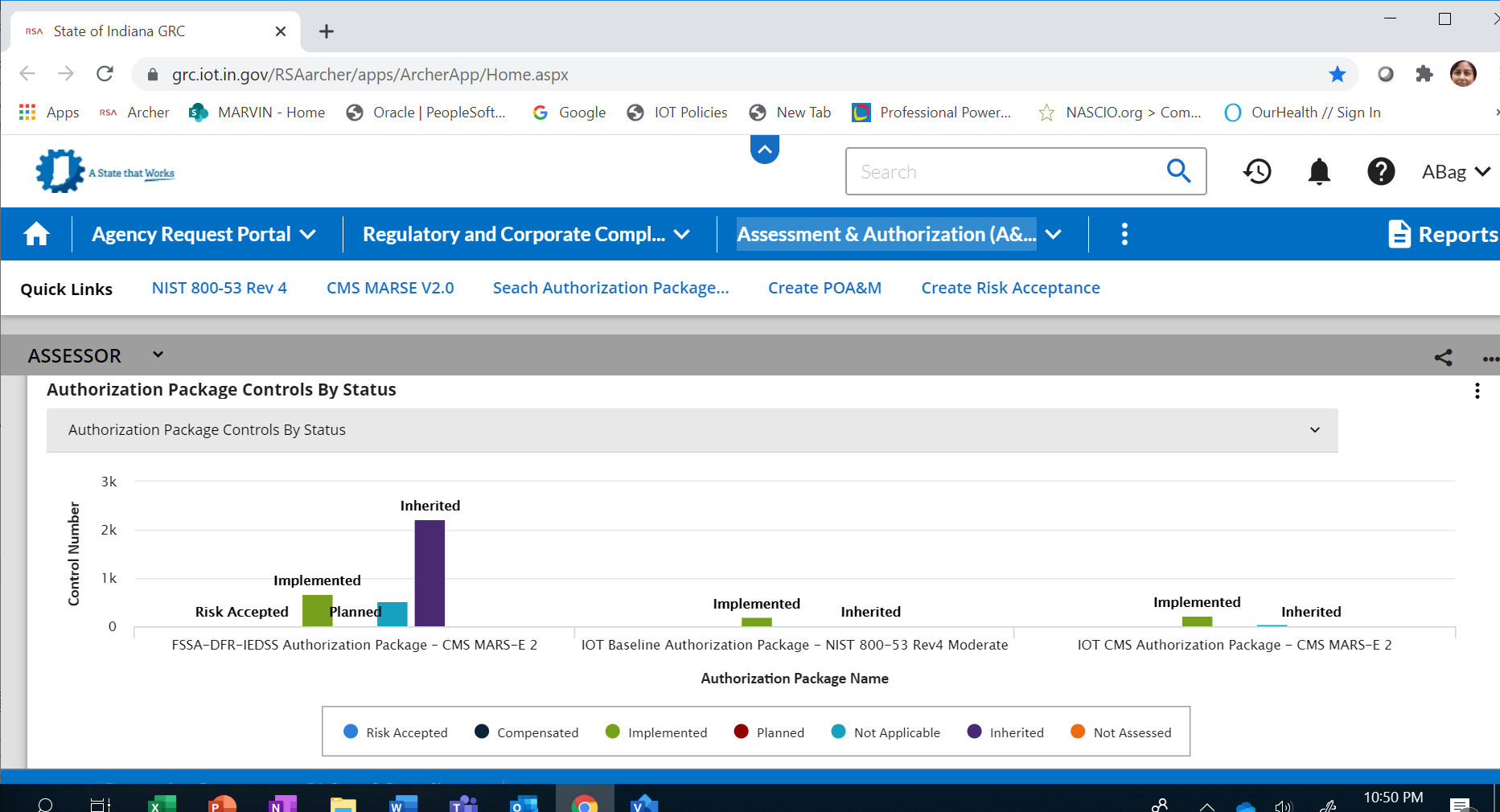This screenshot has width=1500, height=812.
Task: Click the purple Inherited bar for FSSA package
Action: 429,572
